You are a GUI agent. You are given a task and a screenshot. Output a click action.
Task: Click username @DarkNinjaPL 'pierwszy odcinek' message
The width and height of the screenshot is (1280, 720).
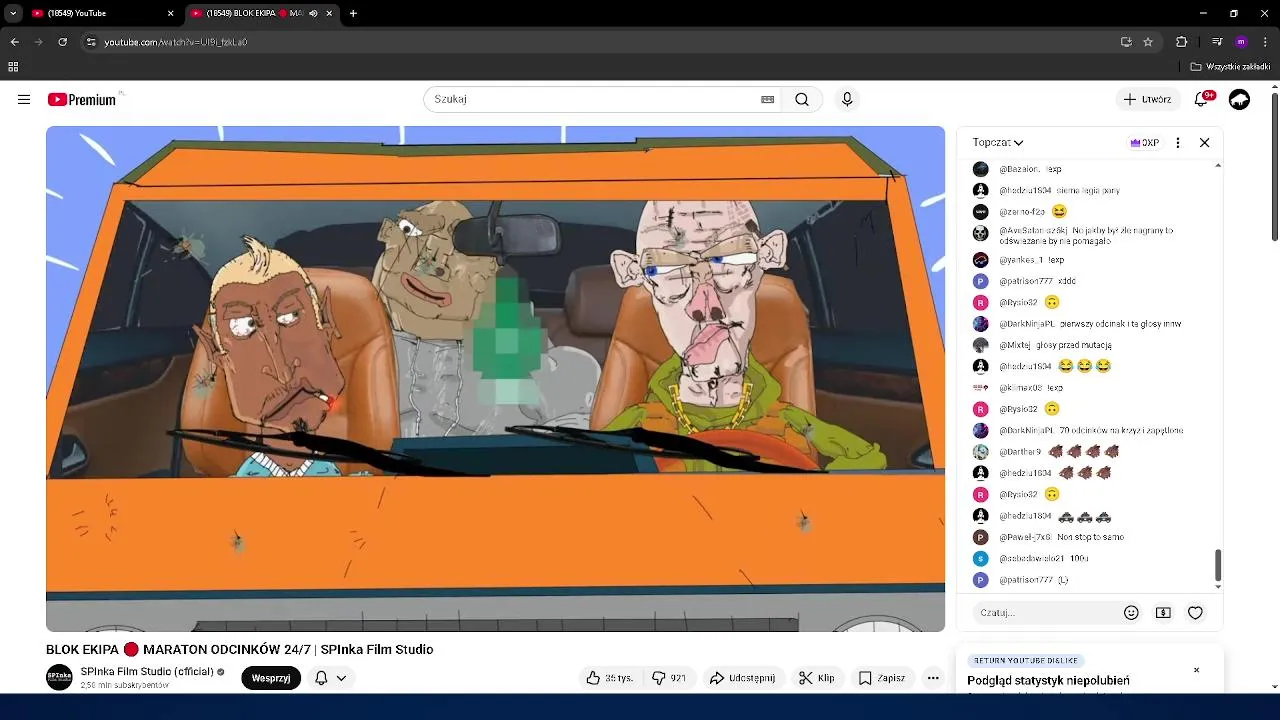[1090, 324]
